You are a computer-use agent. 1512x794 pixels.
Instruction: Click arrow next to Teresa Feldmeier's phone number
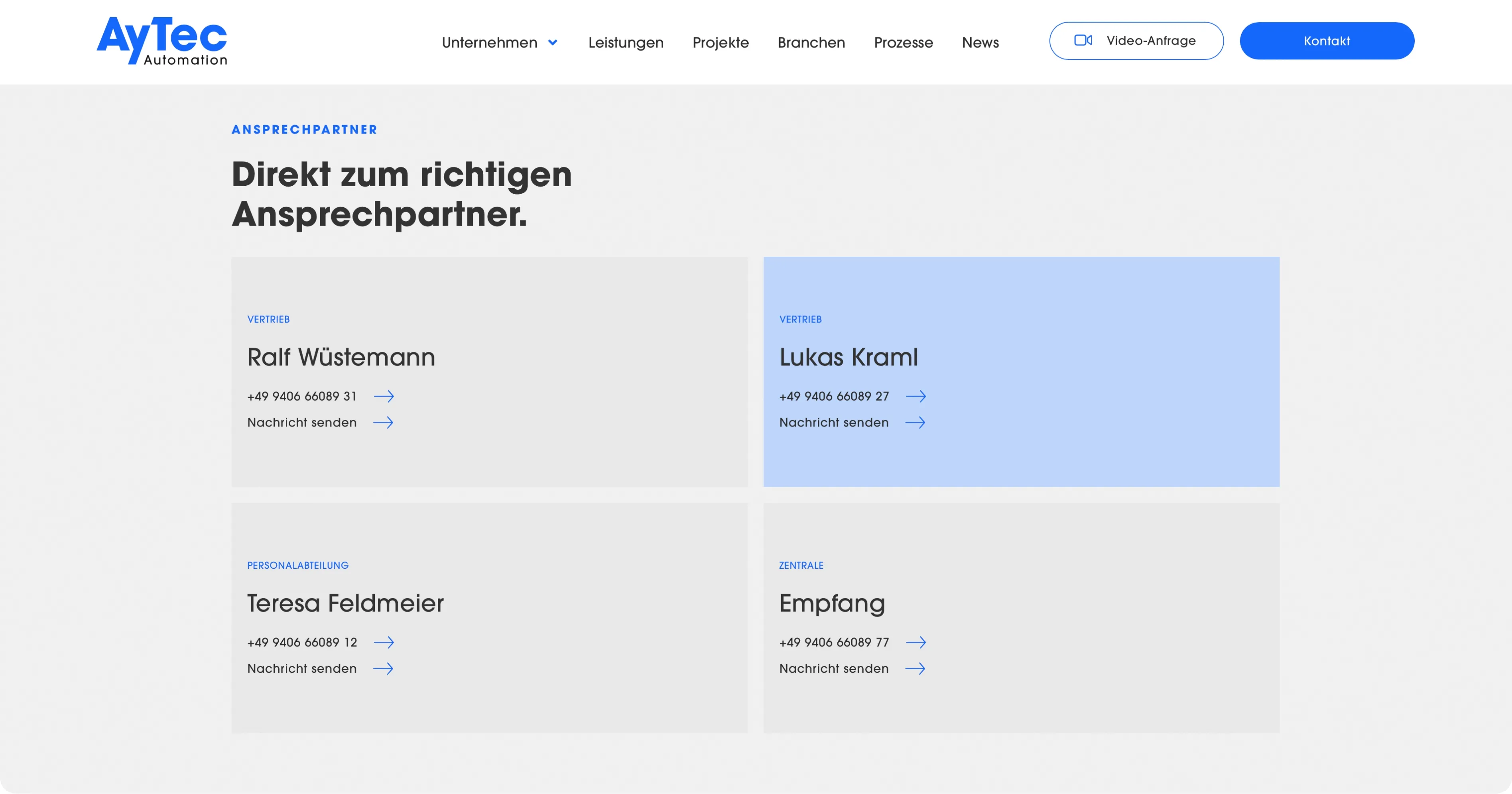pyautogui.click(x=384, y=643)
